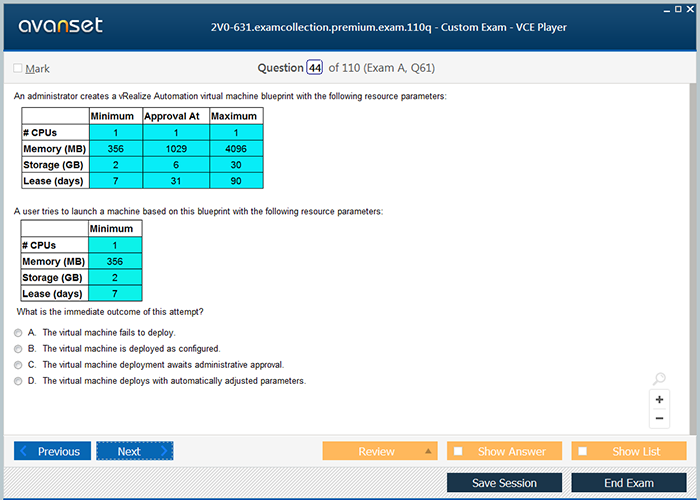Choose option C: awaits administrative approval
Viewport: 700px width, 500px height.
[19, 365]
